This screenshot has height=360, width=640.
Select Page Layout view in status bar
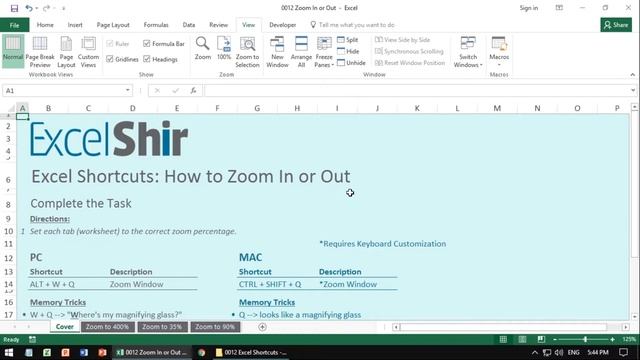[522, 339]
